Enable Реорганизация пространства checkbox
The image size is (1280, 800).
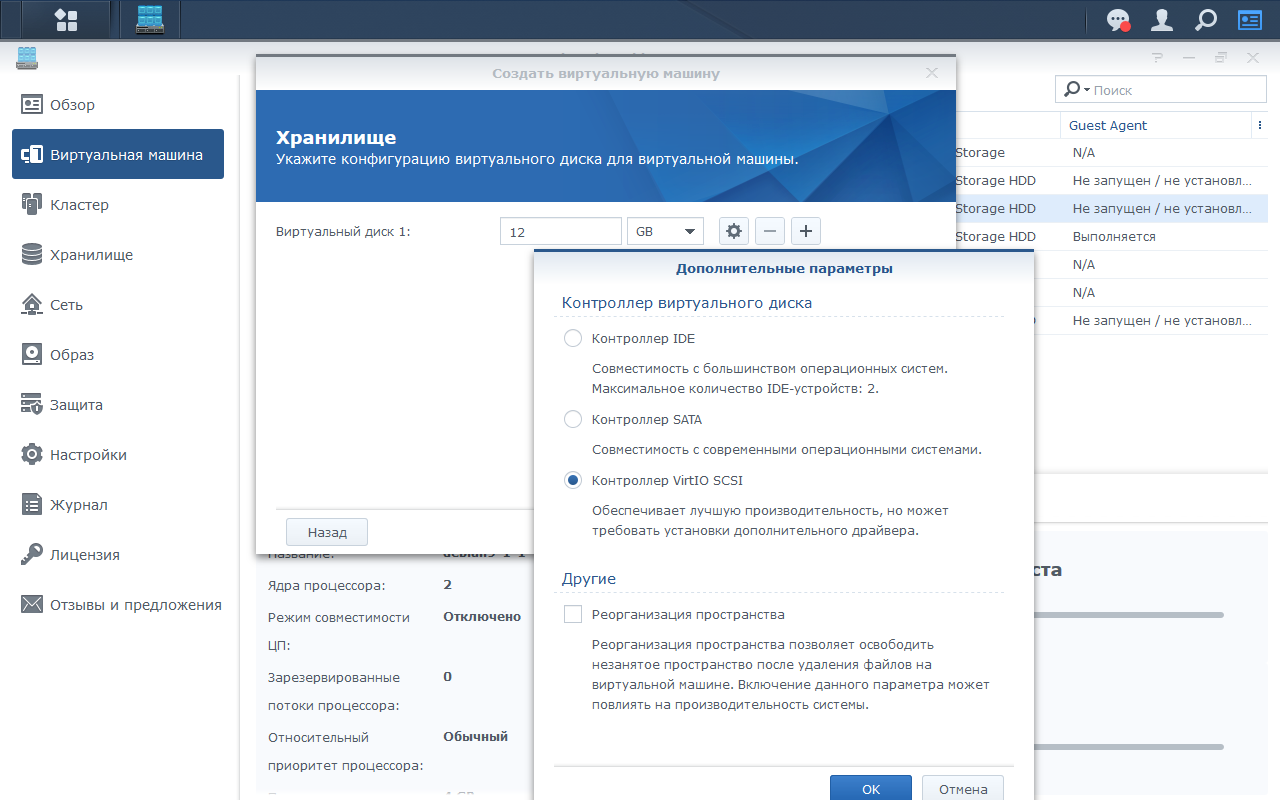[x=573, y=615]
